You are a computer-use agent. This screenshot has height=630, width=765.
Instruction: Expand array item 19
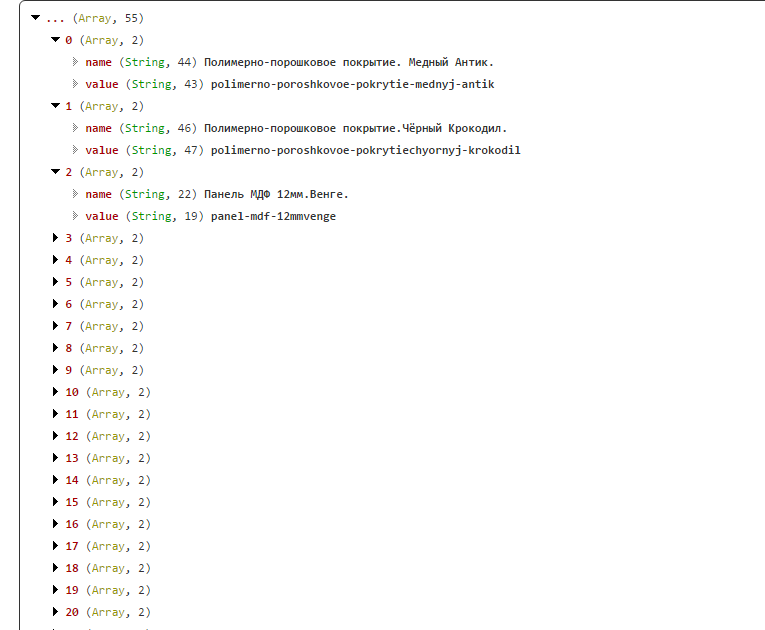(x=56, y=589)
